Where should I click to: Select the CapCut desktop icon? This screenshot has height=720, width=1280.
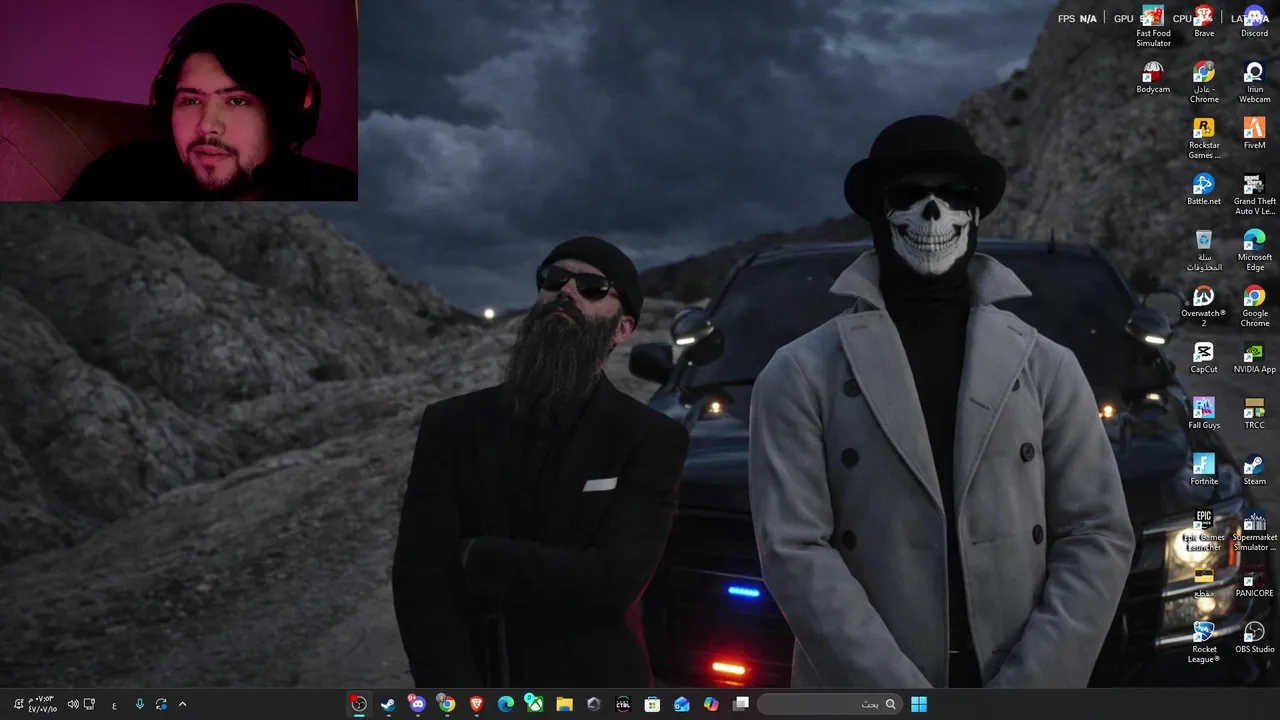[1204, 358]
